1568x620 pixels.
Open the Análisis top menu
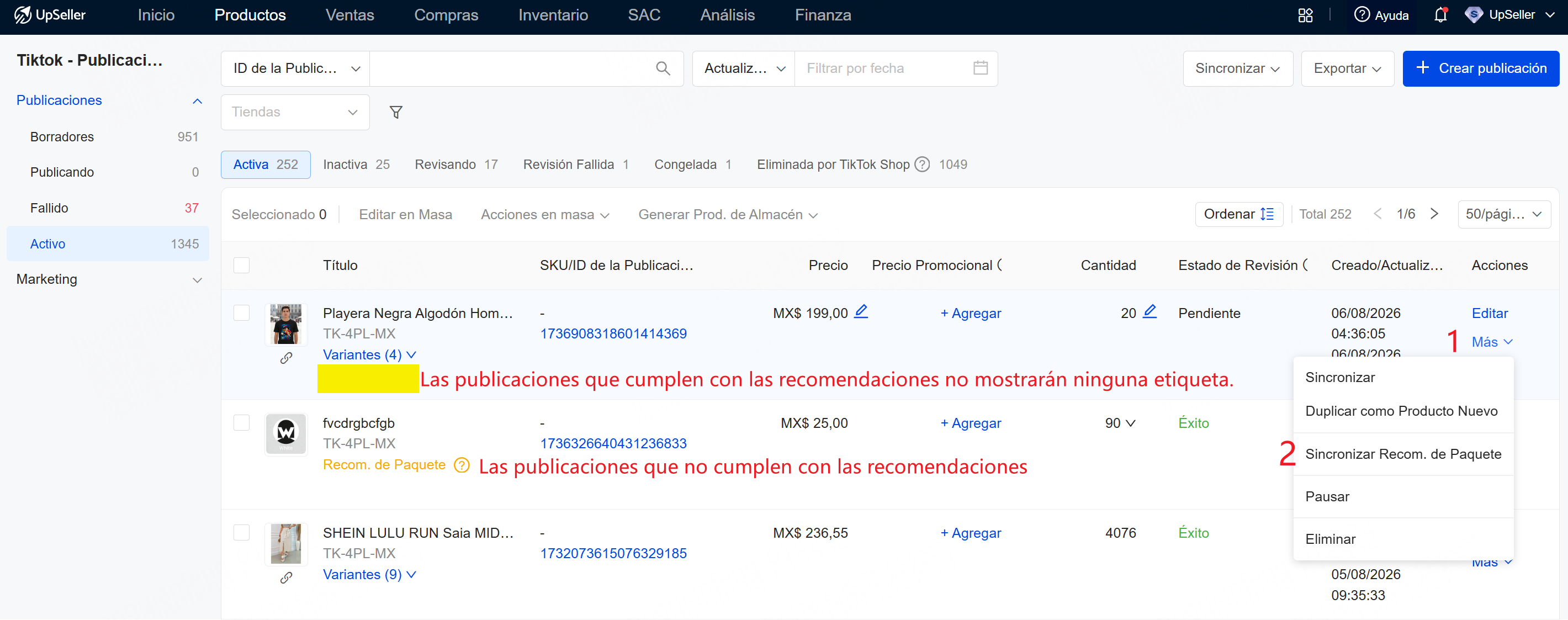(727, 15)
